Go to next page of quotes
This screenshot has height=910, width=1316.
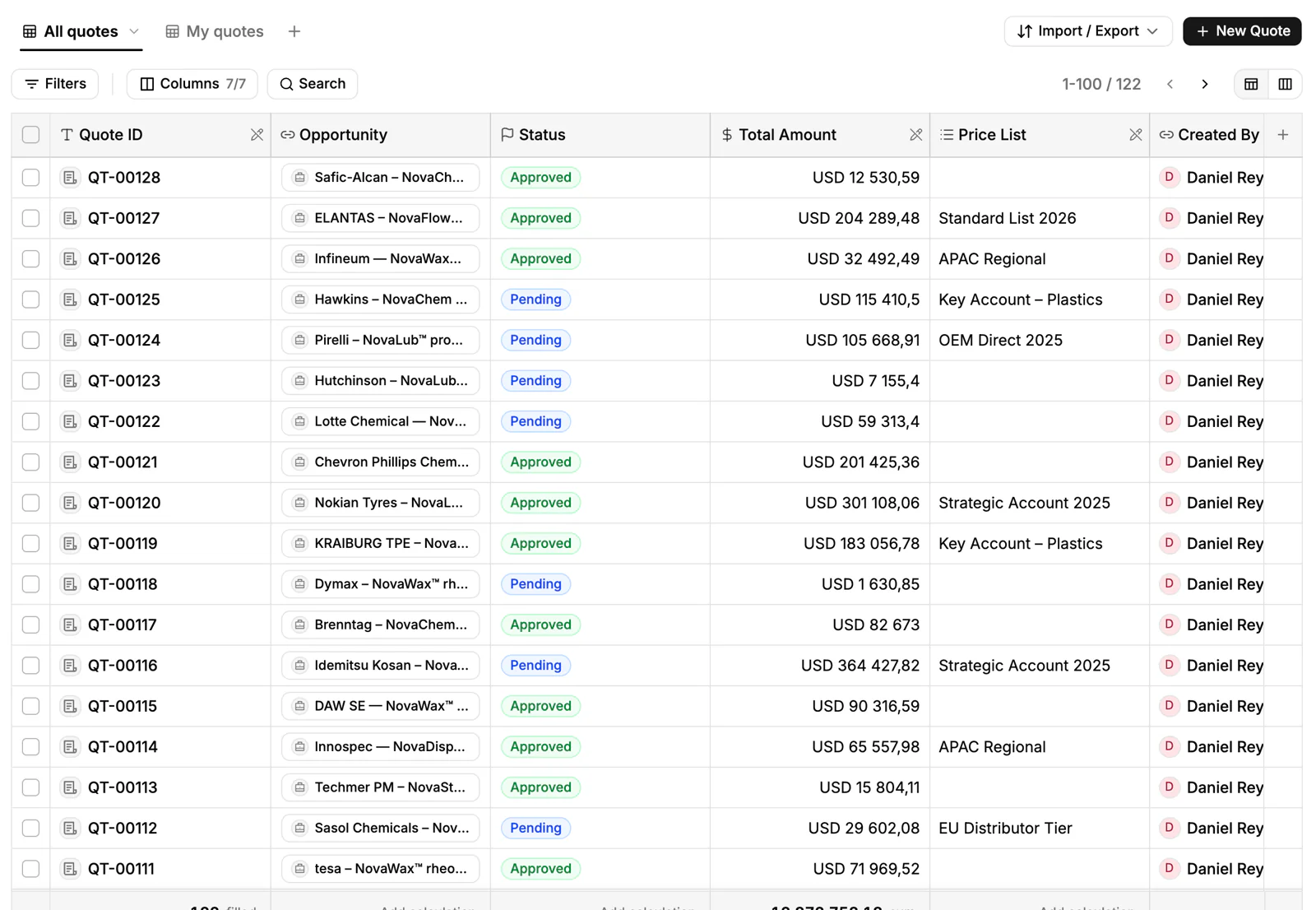click(x=1205, y=84)
